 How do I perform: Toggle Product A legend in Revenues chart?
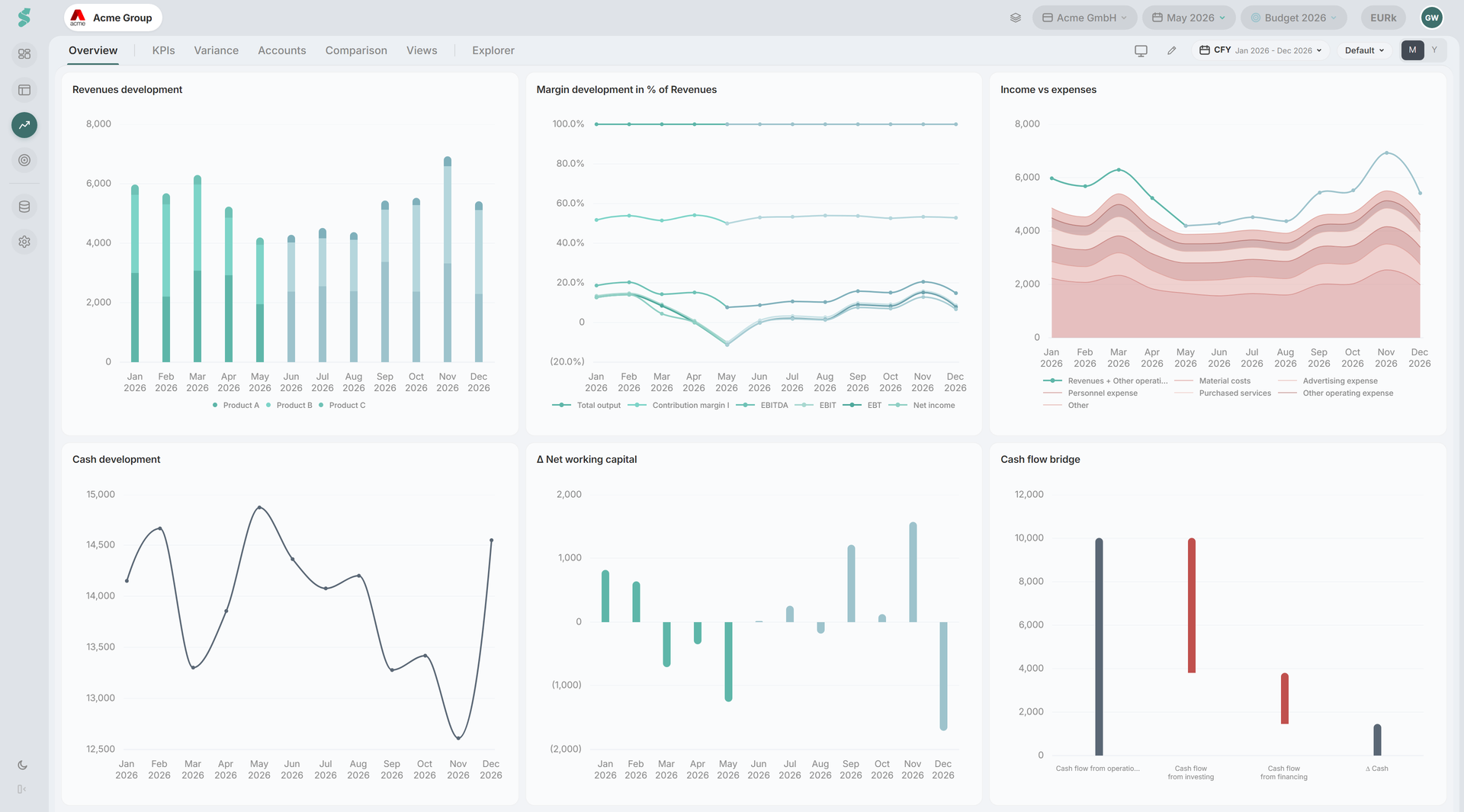click(x=236, y=406)
